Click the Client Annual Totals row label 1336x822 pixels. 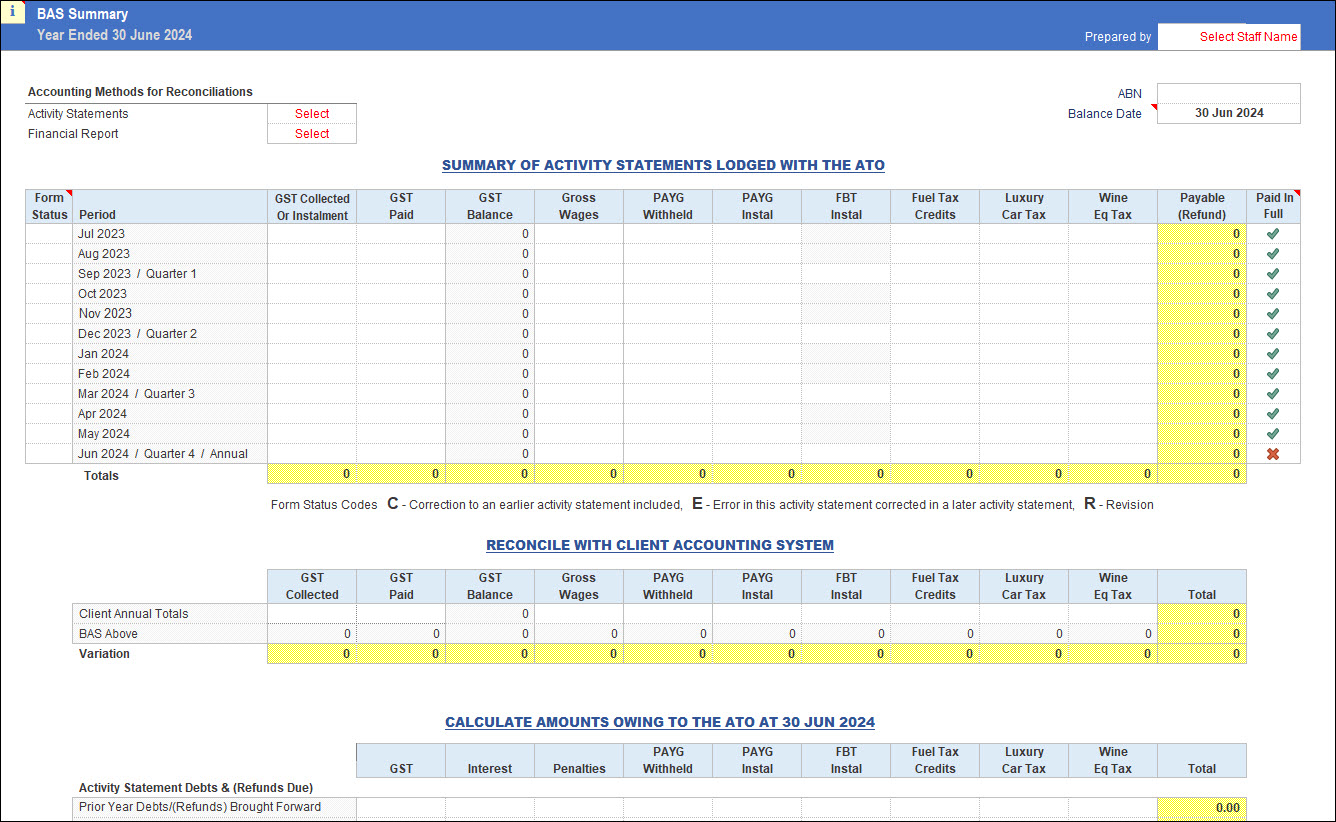coord(133,614)
